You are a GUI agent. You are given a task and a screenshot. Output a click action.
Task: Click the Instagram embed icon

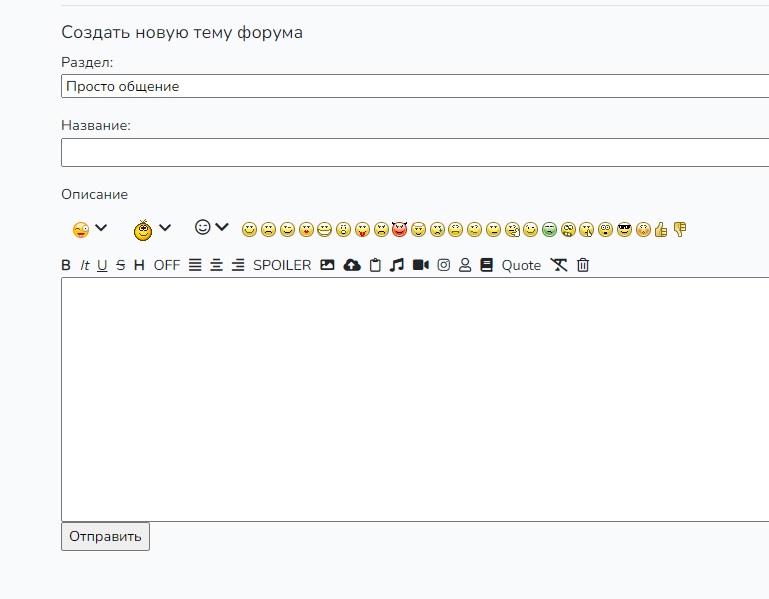[444, 265]
